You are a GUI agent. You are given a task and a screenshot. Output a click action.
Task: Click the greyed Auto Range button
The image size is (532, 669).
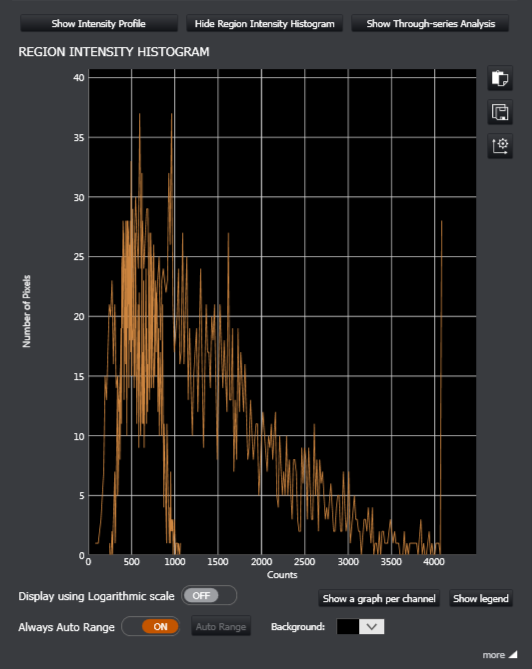click(x=221, y=626)
